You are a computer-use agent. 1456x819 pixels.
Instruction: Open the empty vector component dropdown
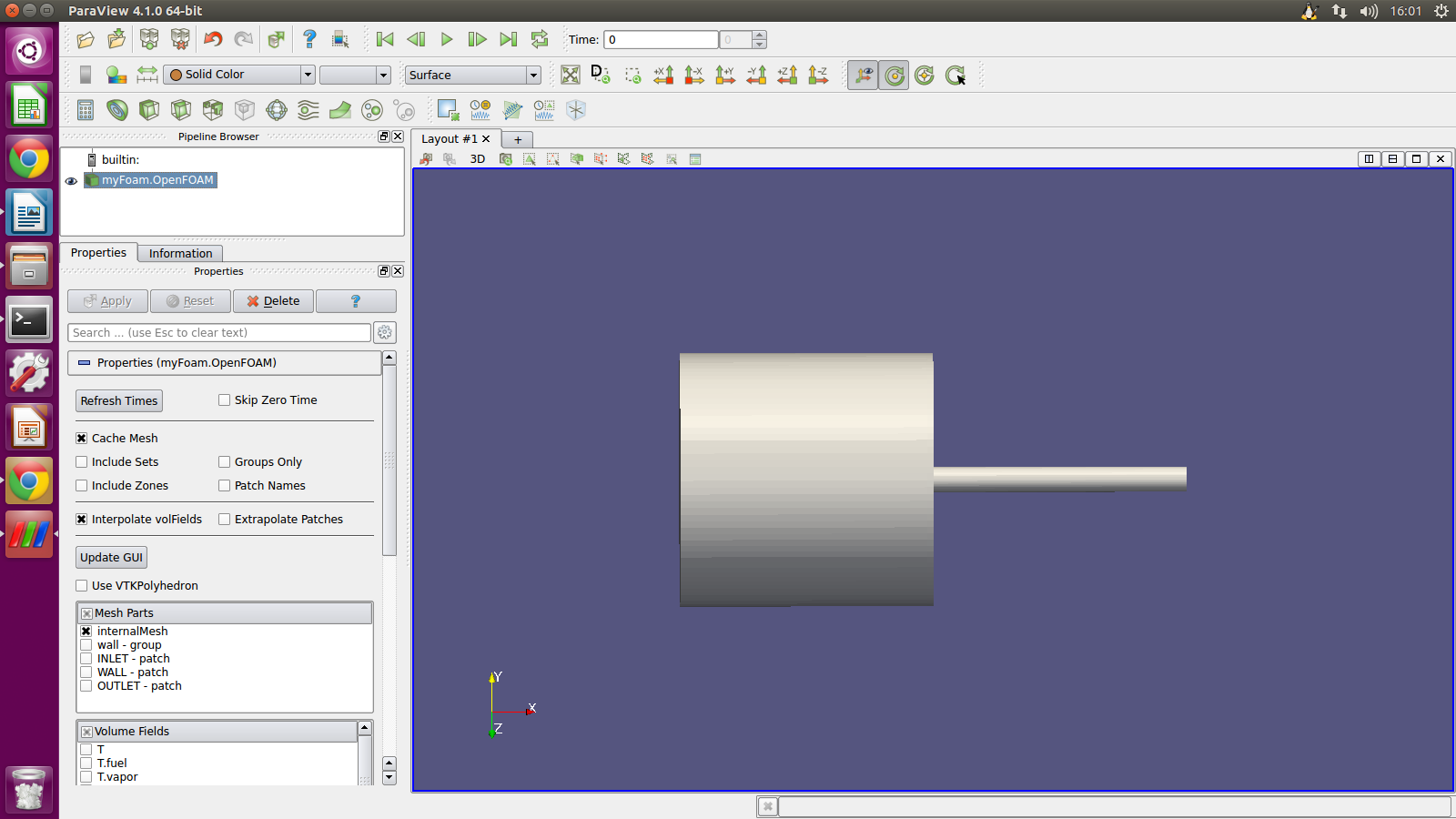coord(355,75)
